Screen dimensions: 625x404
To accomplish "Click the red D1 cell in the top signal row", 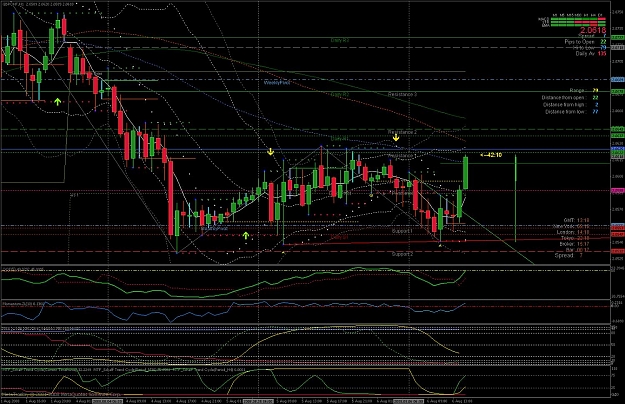I will pos(601,18).
